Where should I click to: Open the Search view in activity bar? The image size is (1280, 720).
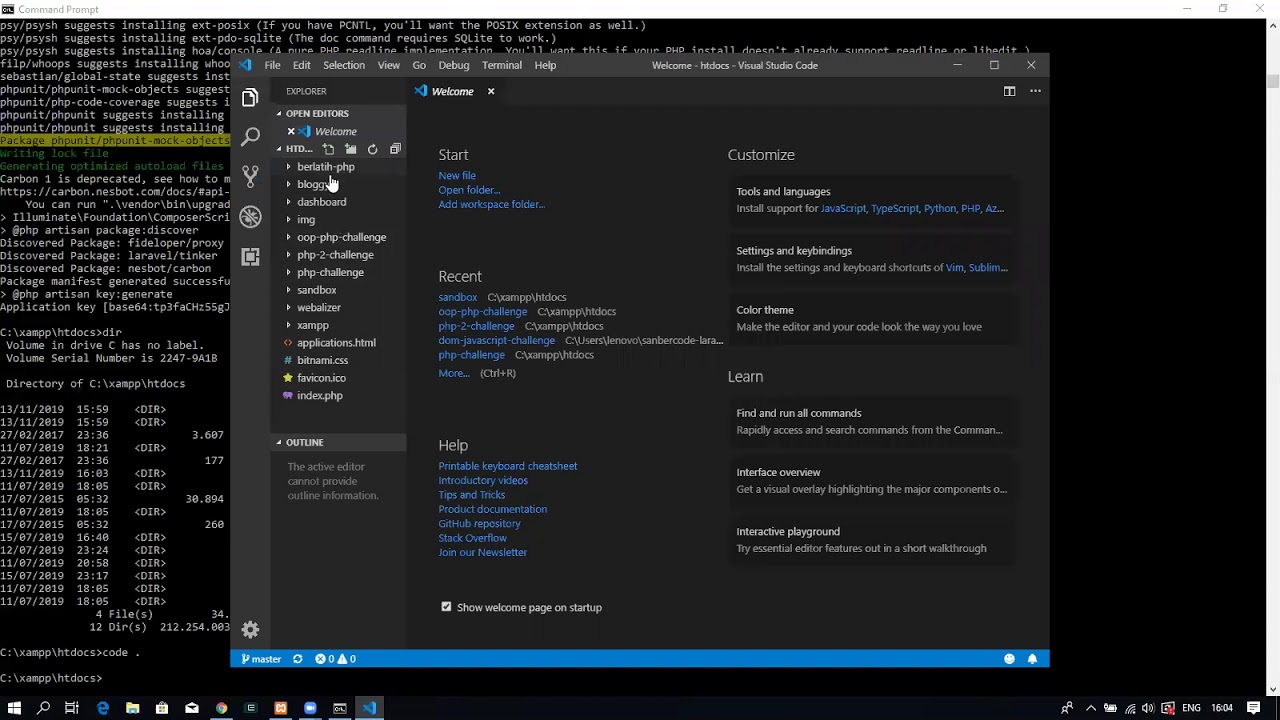click(250, 136)
